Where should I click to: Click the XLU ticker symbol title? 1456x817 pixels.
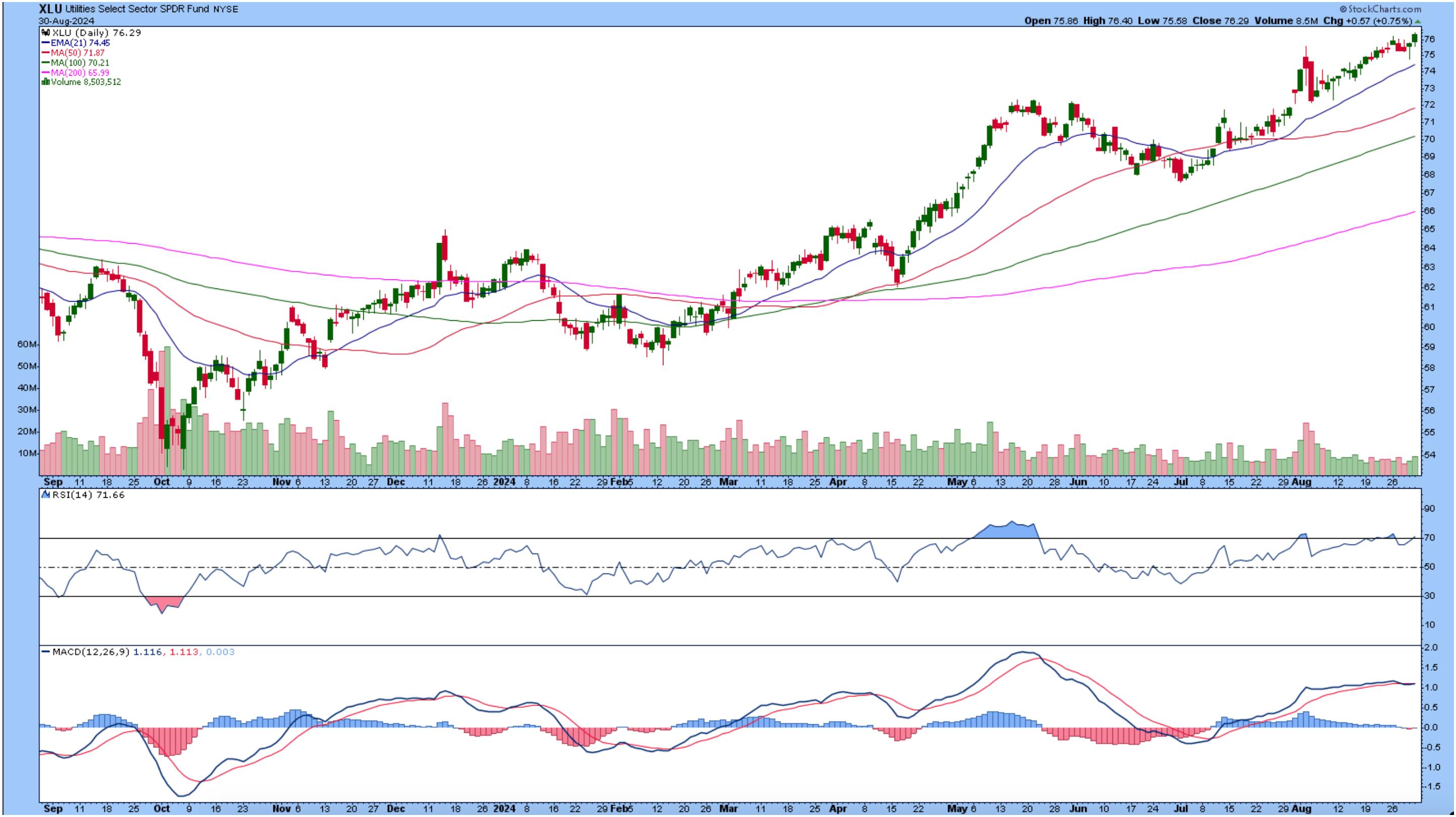(50, 9)
